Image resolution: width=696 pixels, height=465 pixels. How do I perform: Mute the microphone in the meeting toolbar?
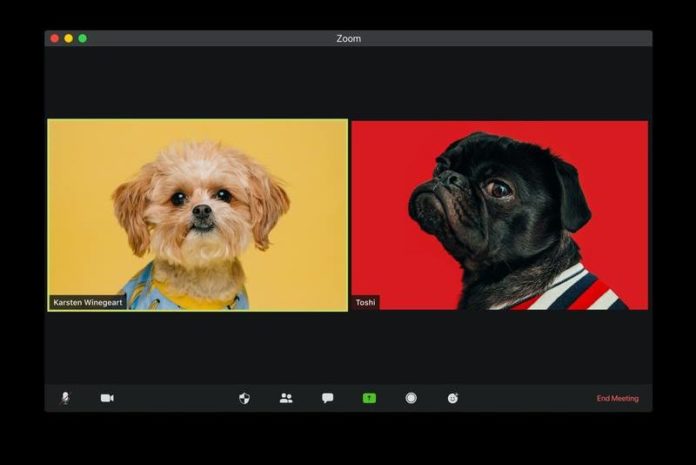(x=65, y=398)
